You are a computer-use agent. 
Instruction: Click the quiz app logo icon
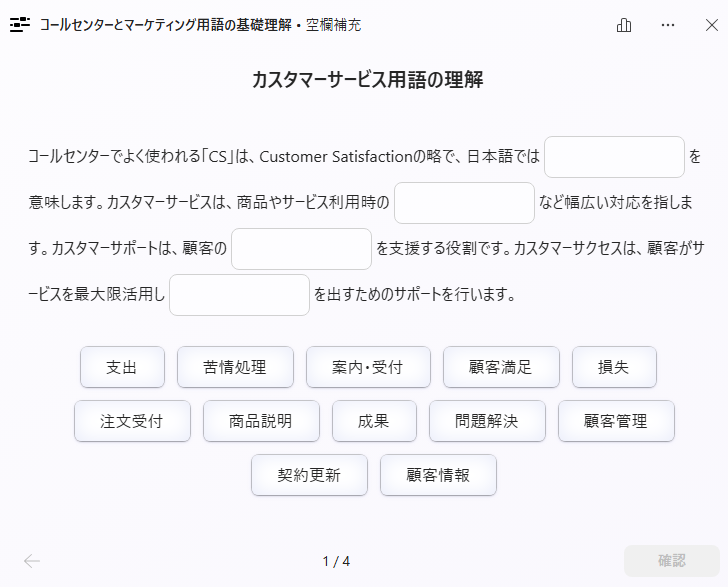pos(20,25)
